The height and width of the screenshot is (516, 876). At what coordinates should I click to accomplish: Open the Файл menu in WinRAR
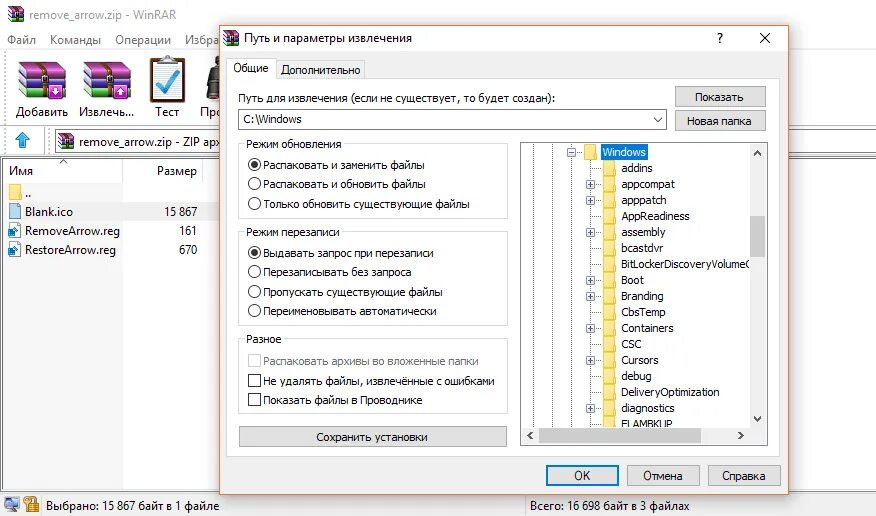[21, 40]
